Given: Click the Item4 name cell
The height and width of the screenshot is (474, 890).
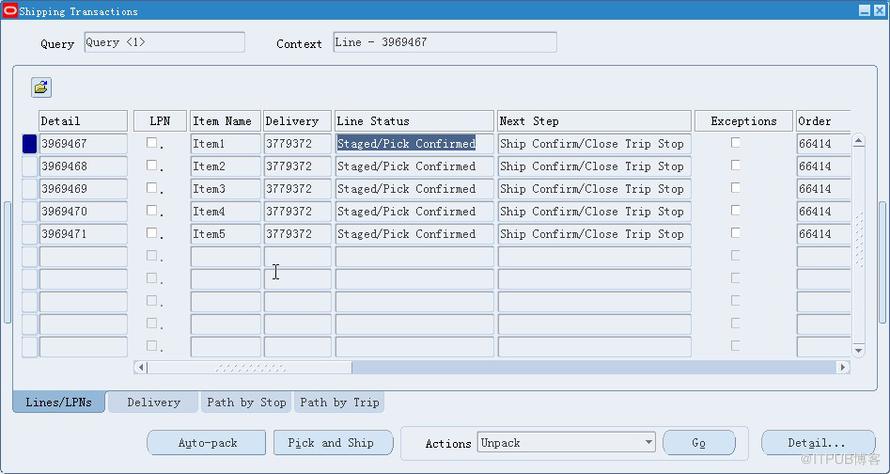Looking at the screenshot, I should (x=225, y=211).
